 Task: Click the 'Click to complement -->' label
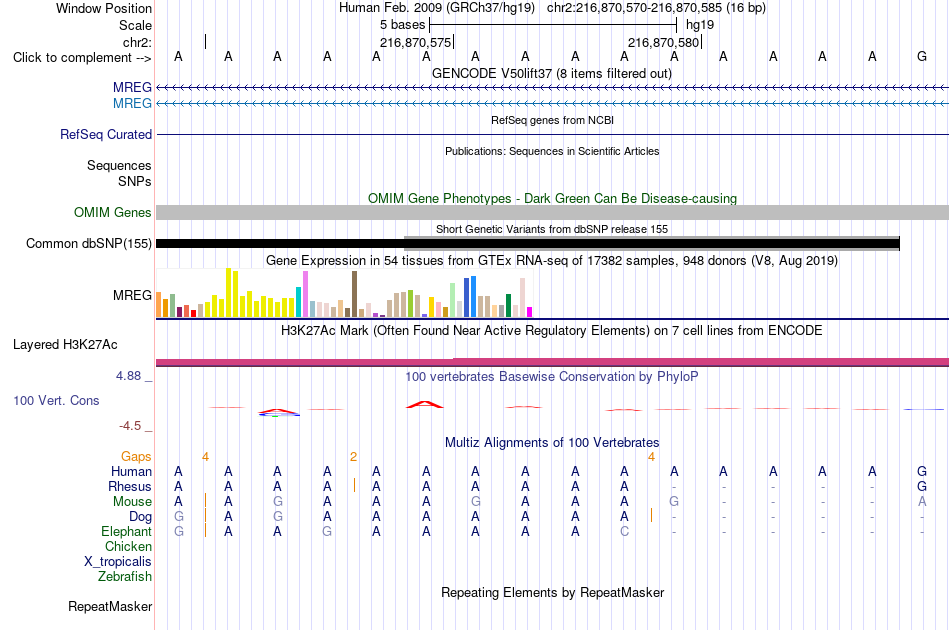[82, 58]
